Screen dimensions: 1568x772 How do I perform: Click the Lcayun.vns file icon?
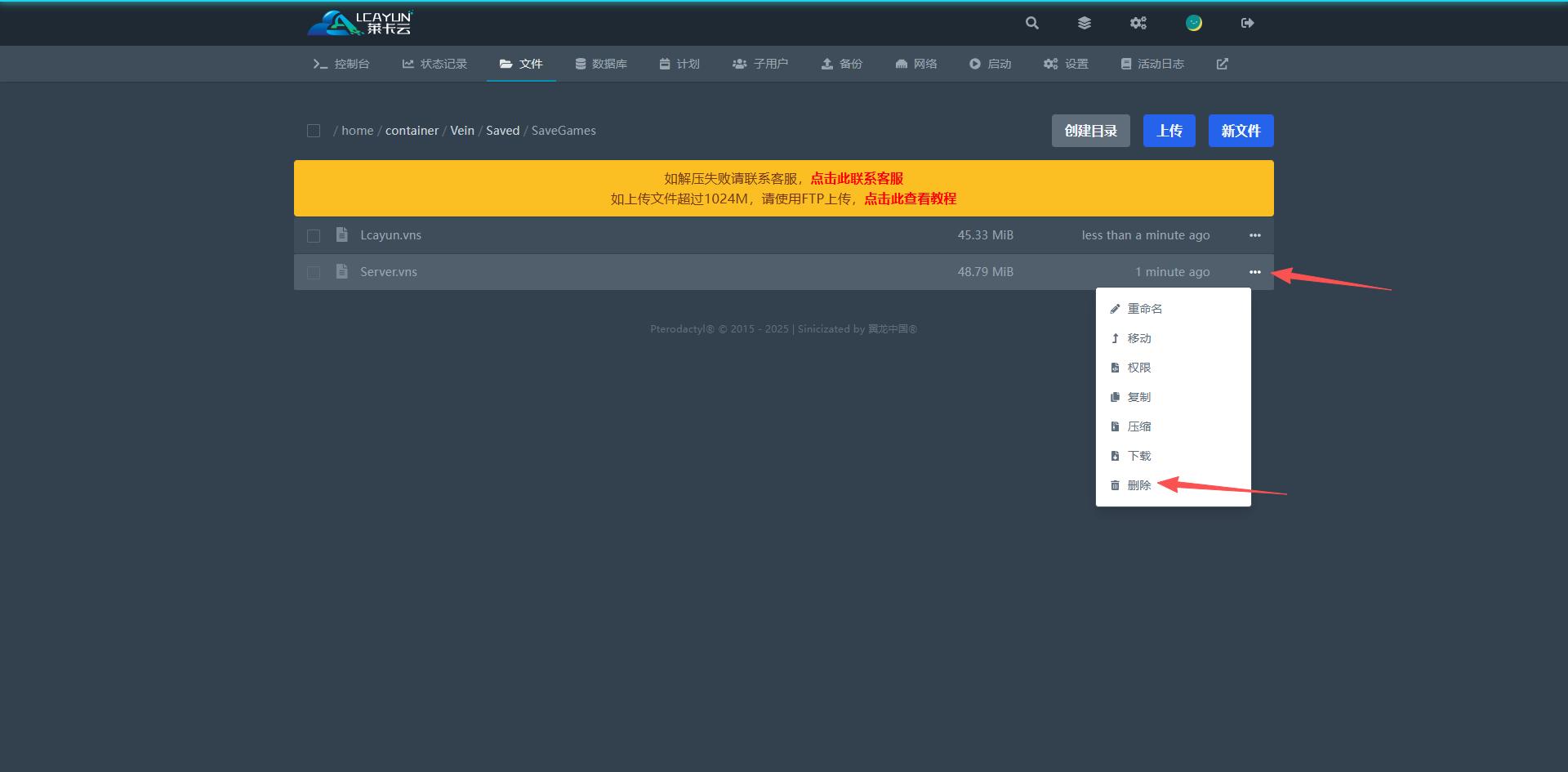coord(342,235)
